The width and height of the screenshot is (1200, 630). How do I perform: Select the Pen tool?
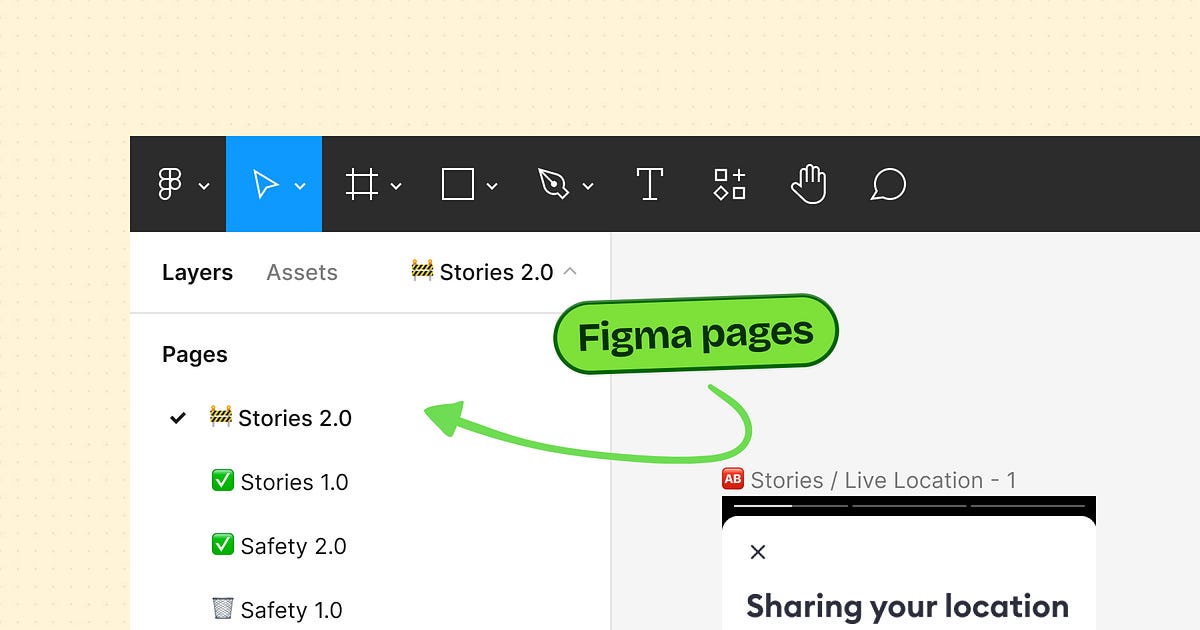pos(554,184)
